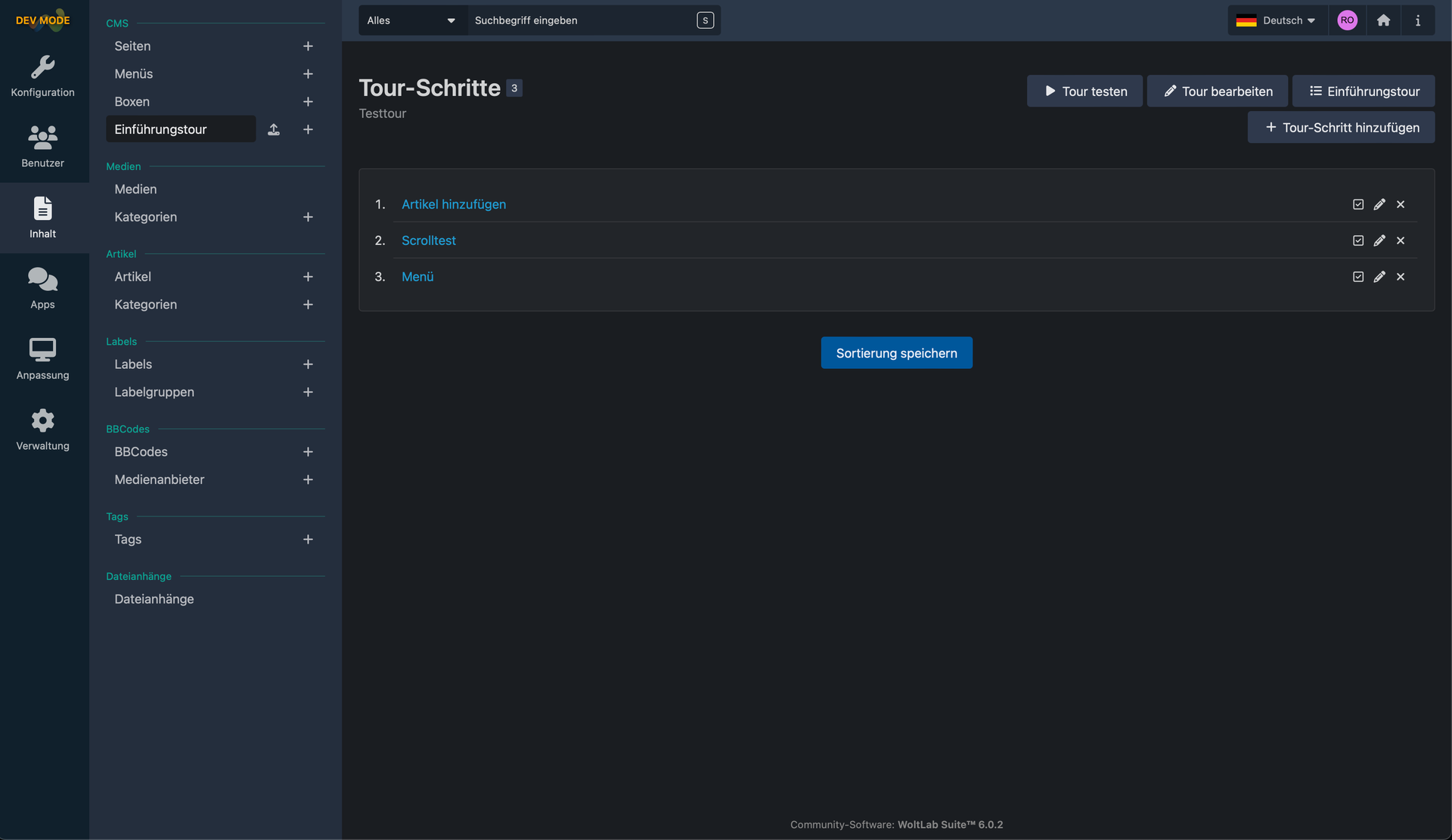
Task: Select Labelgruppen in the sidebar menu
Action: tap(154, 392)
